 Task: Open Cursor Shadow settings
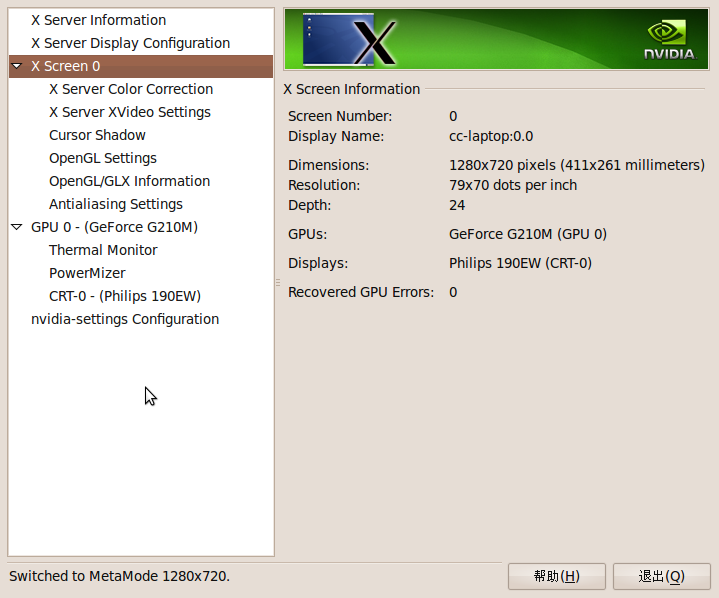coord(97,135)
